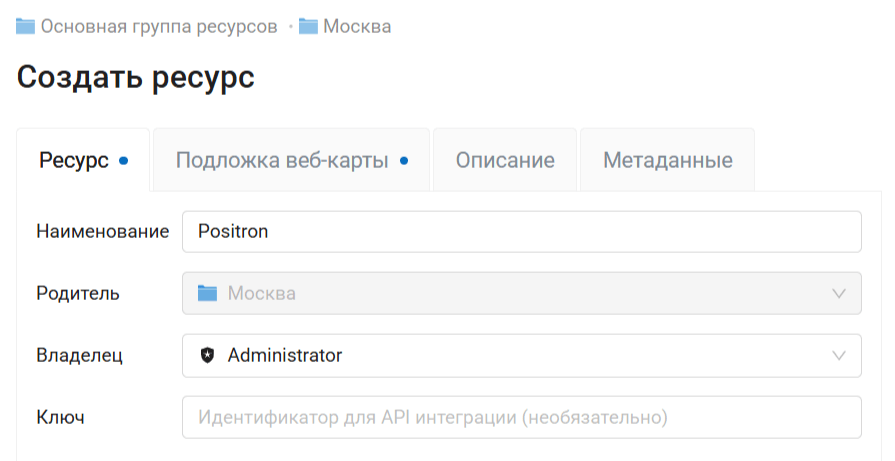Select the Administrator value in Владелец
895x461 pixels.
click(x=285, y=355)
